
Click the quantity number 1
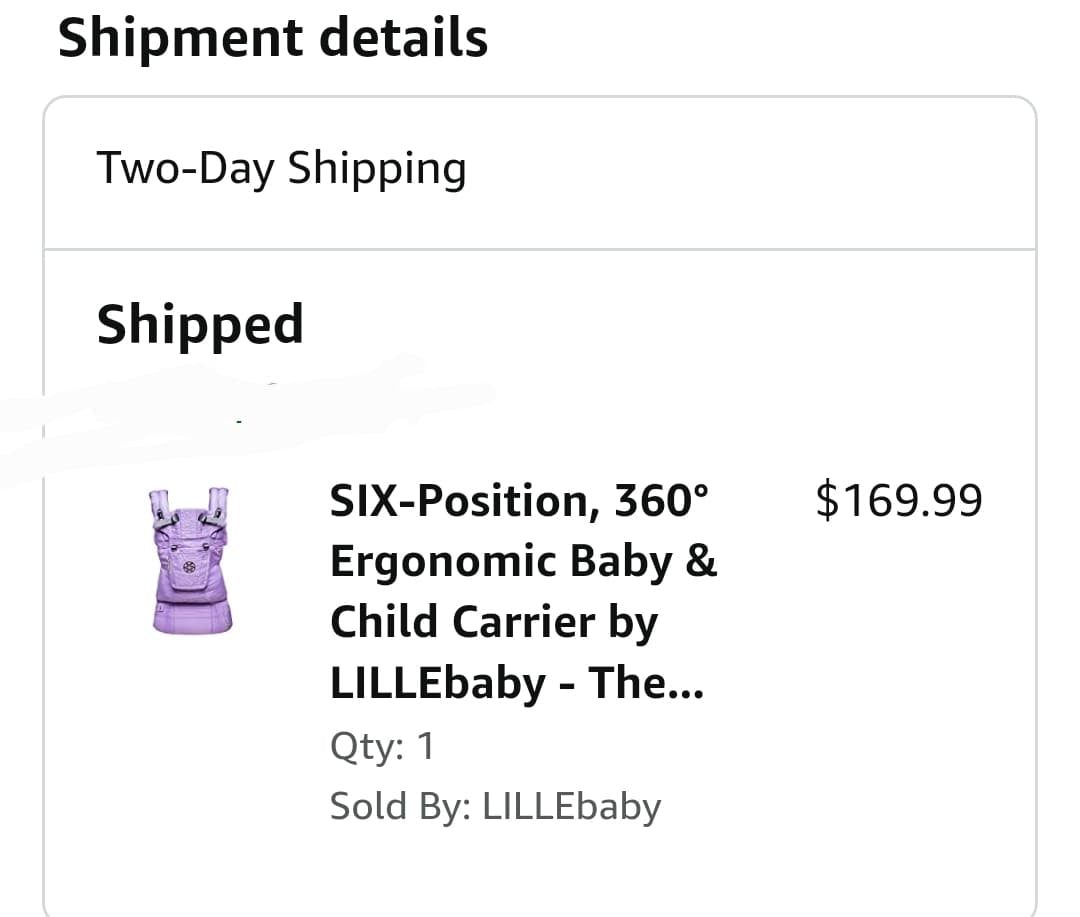tap(425, 746)
